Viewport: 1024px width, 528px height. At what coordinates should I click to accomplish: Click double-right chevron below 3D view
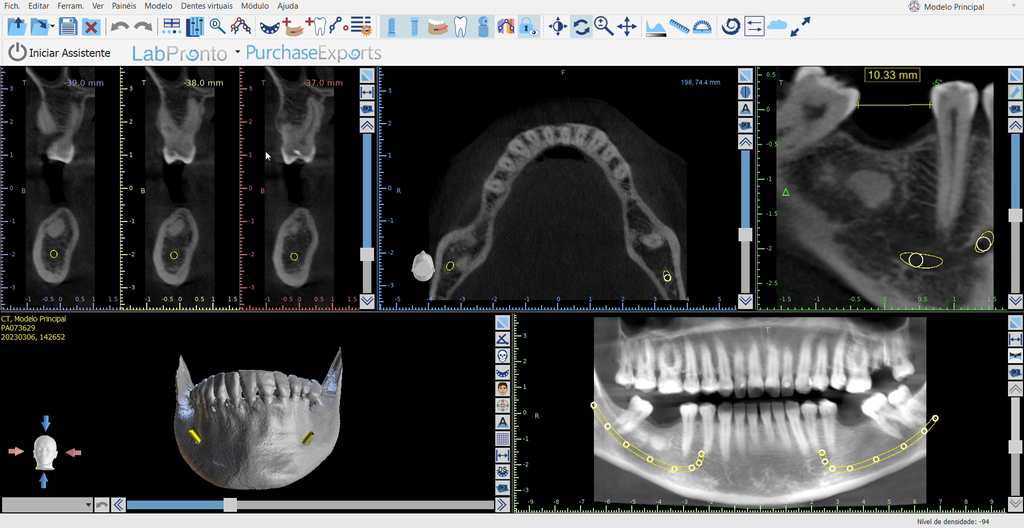point(502,504)
